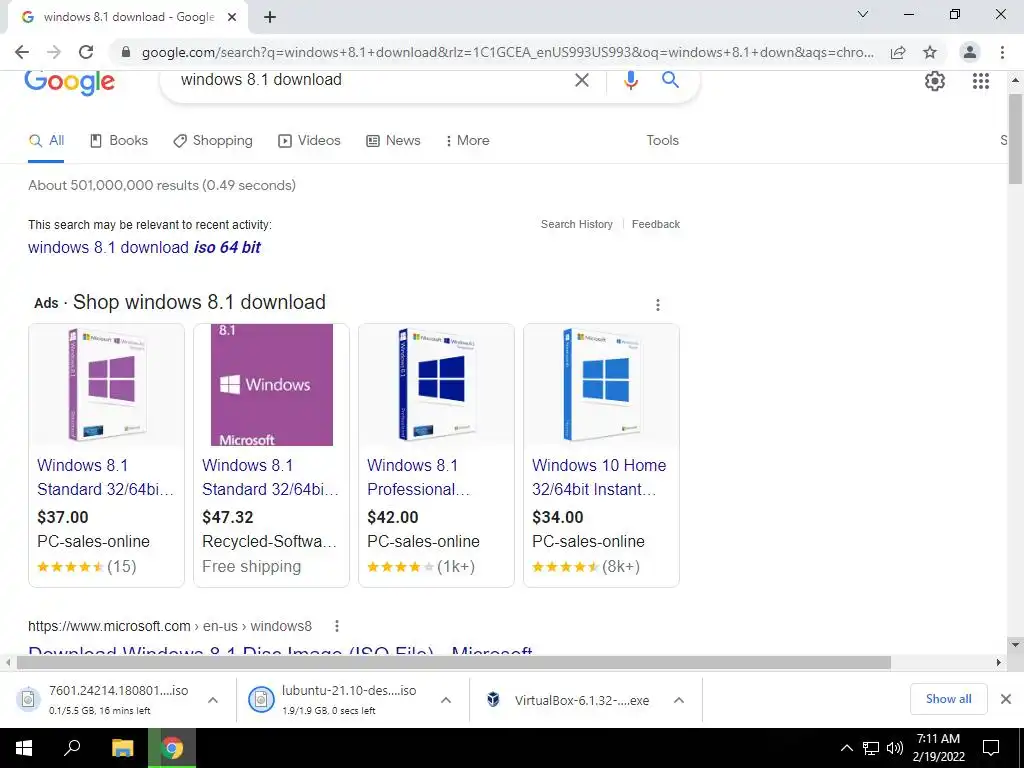The height and width of the screenshot is (768, 1024).
Task: Open the Google apps grid
Action: tap(981, 81)
